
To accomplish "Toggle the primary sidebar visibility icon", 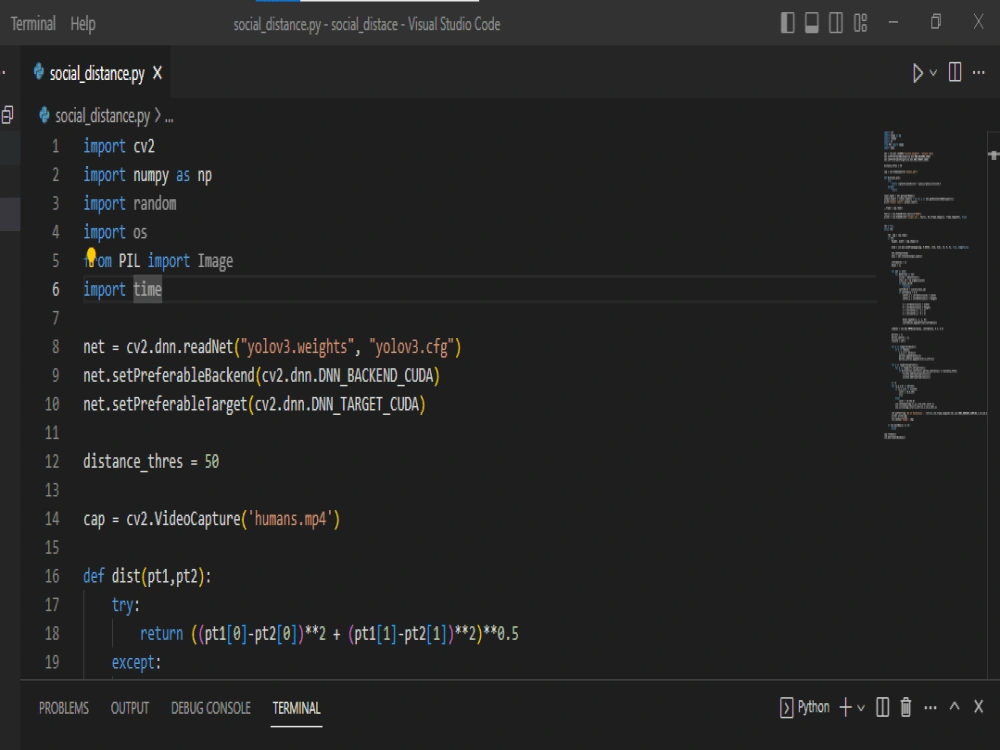I will coord(787,23).
